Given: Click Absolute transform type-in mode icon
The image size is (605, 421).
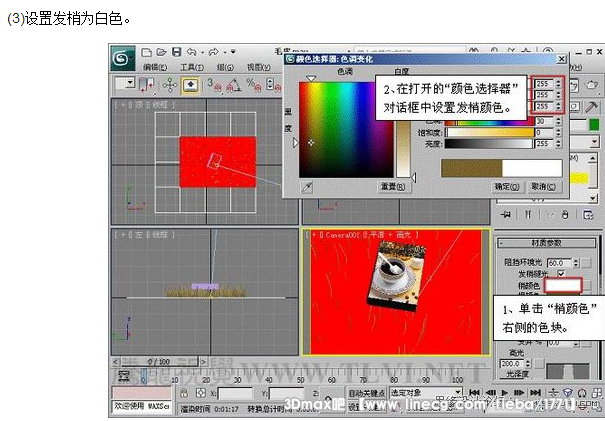Looking at the screenshot, I should [201, 393].
